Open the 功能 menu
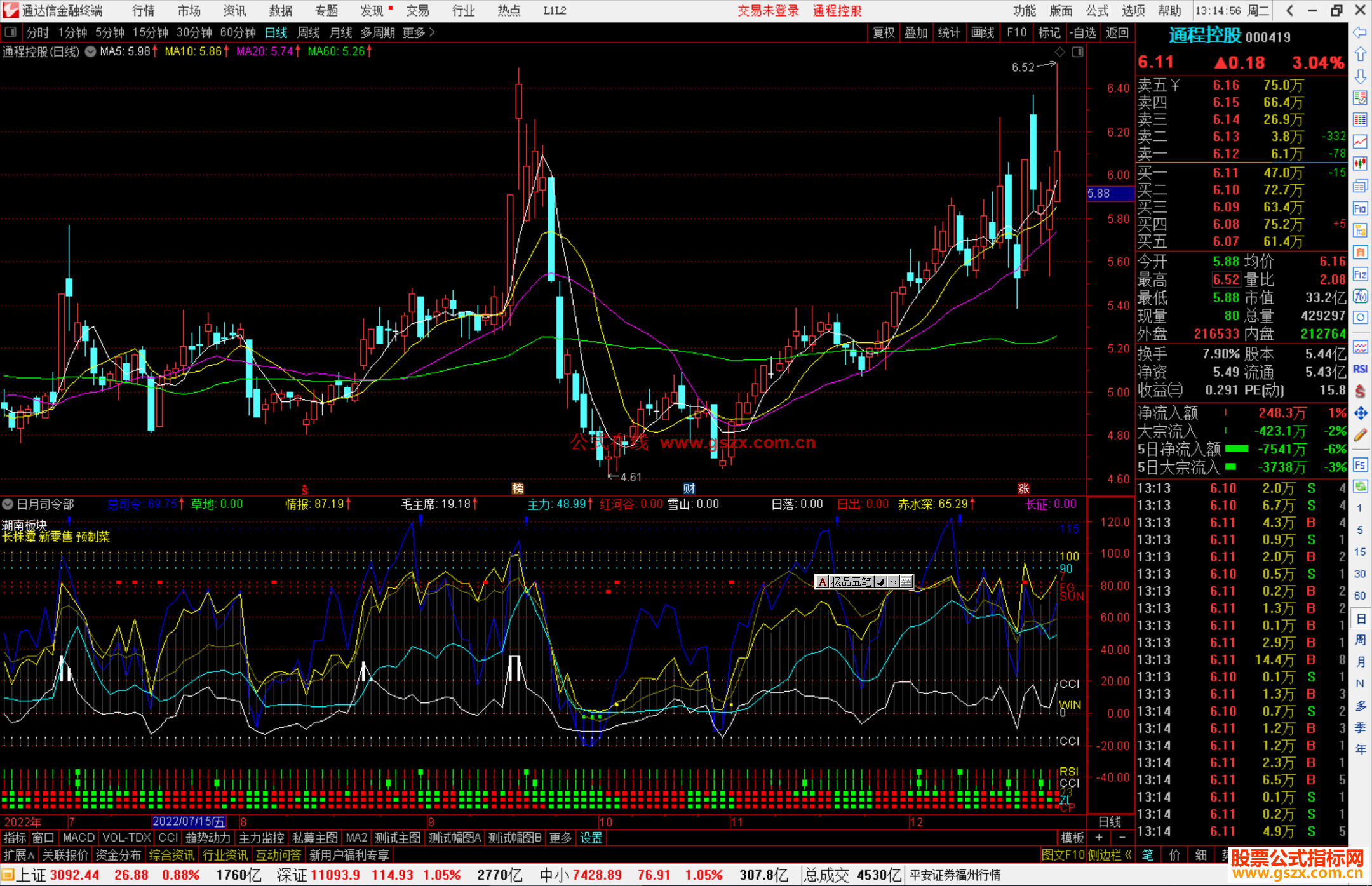Screen dimensions: 1372x886 (x=1024, y=11)
